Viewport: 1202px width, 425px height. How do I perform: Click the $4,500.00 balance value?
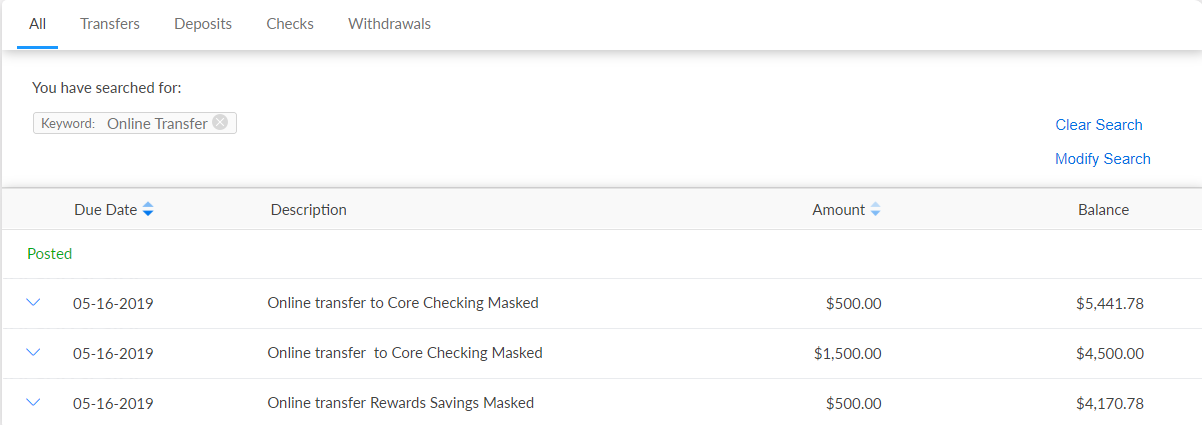pyautogui.click(x=1103, y=353)
